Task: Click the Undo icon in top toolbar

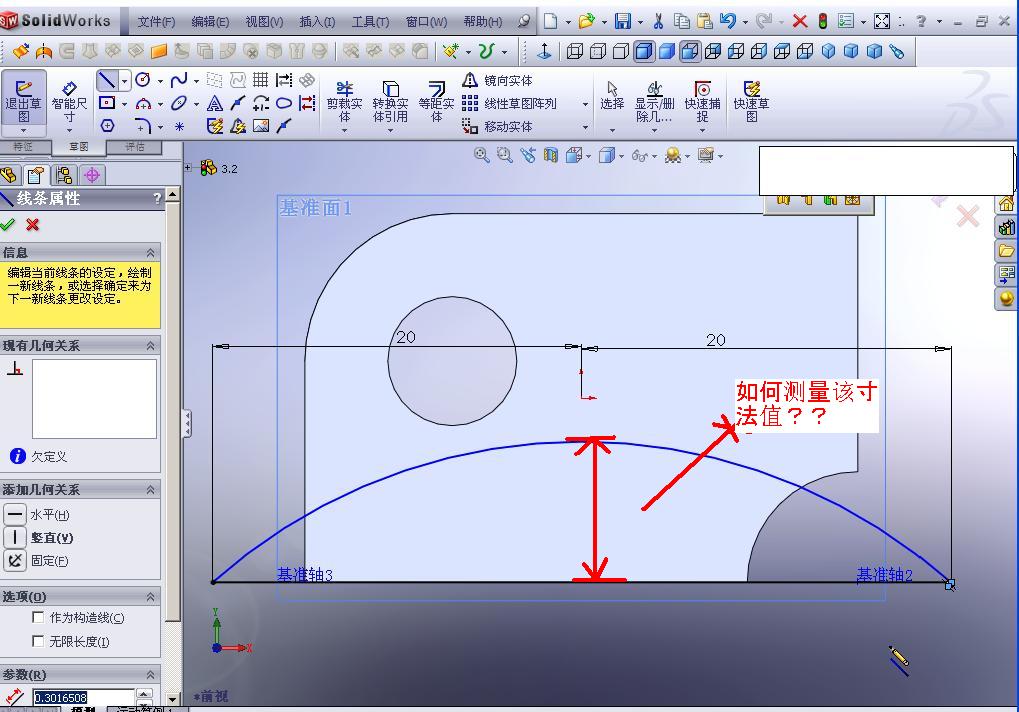Action: tap(728, 21)
